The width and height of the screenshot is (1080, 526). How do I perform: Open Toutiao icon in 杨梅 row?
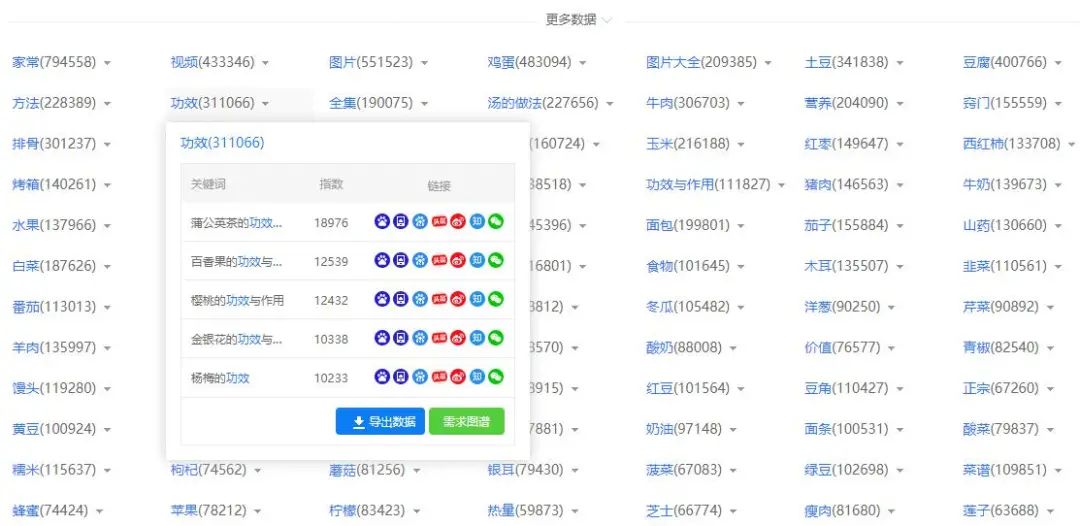(439, 377)
